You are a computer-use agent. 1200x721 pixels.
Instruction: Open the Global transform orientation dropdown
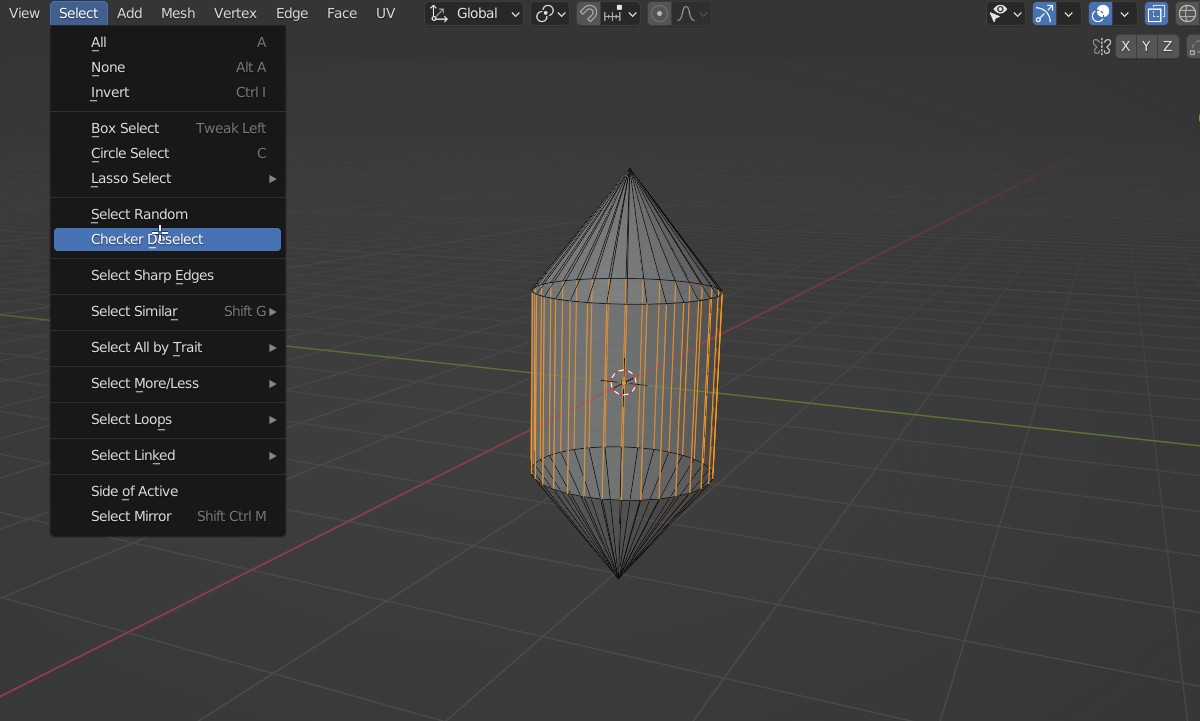click(475, 14)
